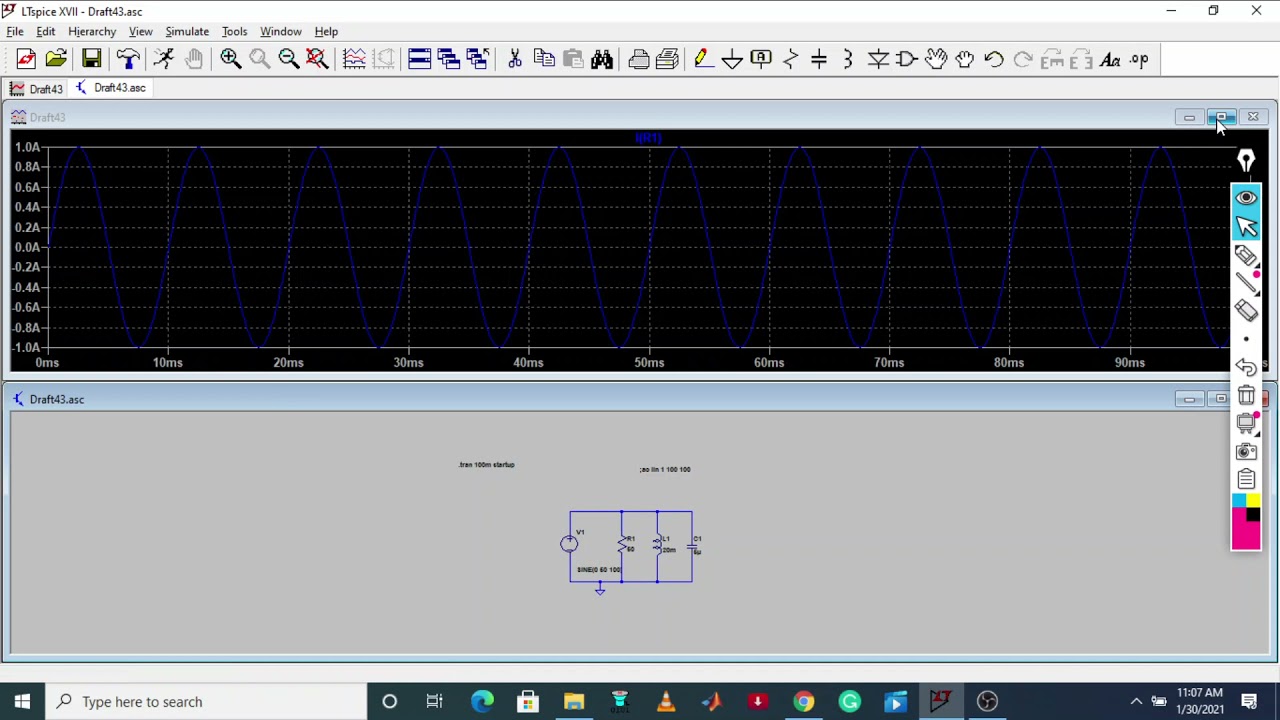The image size is (1280, 720).
Task: Save the schematic with floppy icon
Action: (91, 60)
